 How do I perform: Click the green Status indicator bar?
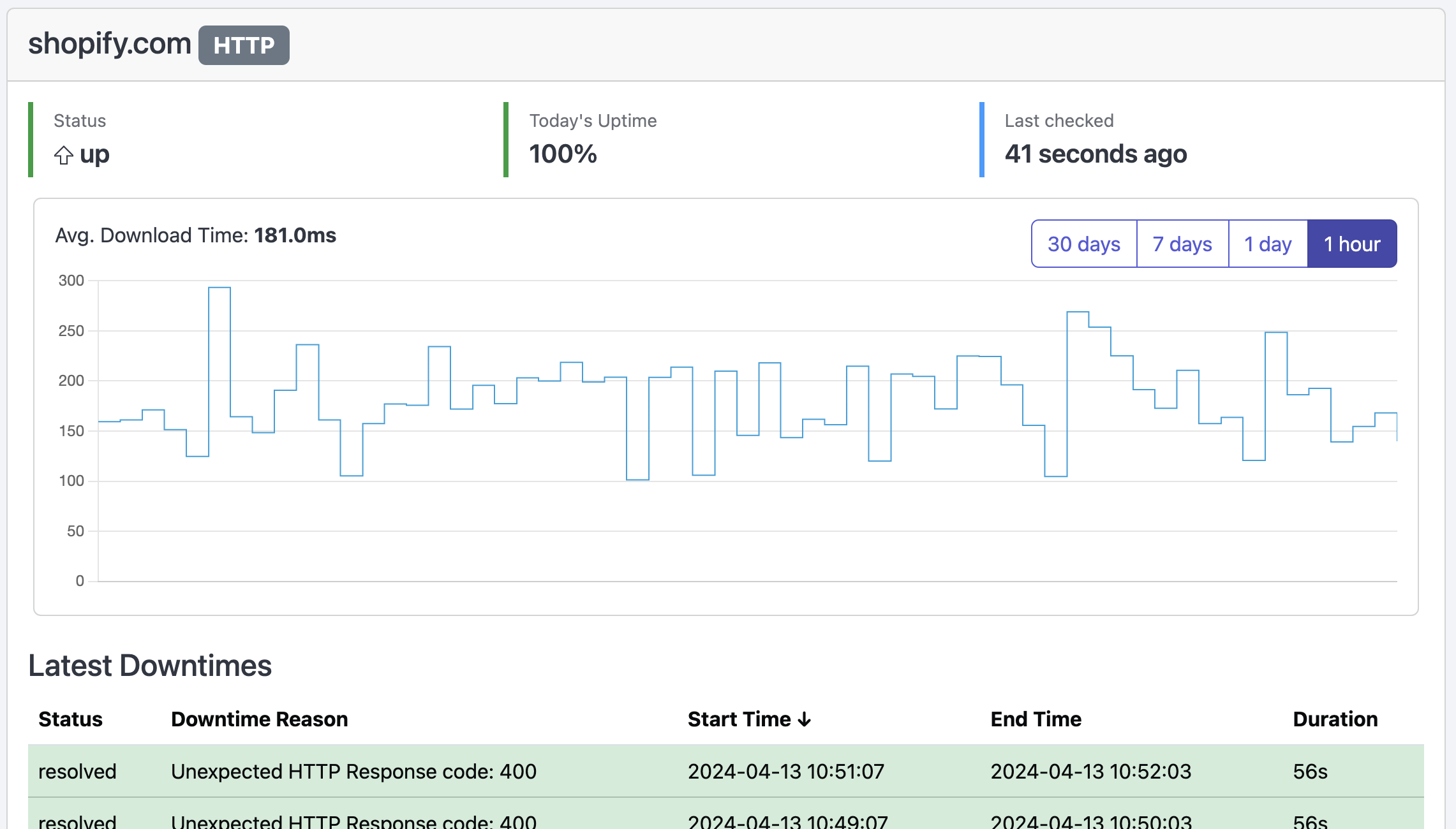31,139
